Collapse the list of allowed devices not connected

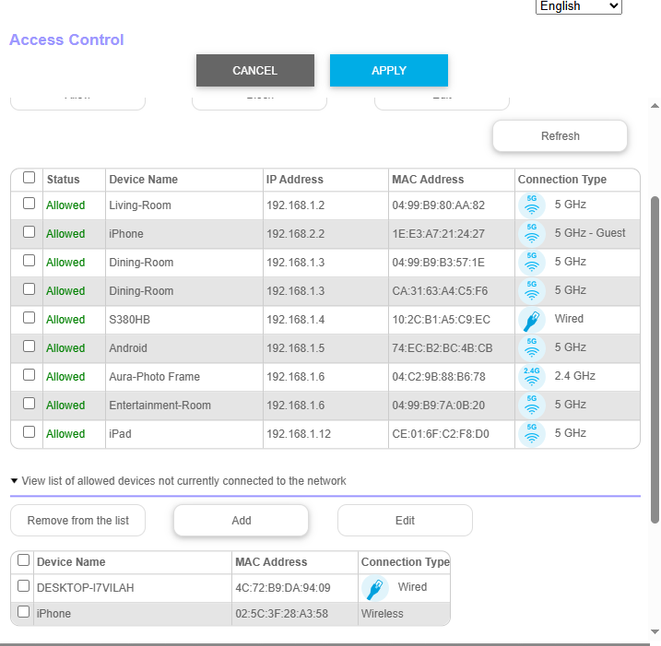coord(15,481)
